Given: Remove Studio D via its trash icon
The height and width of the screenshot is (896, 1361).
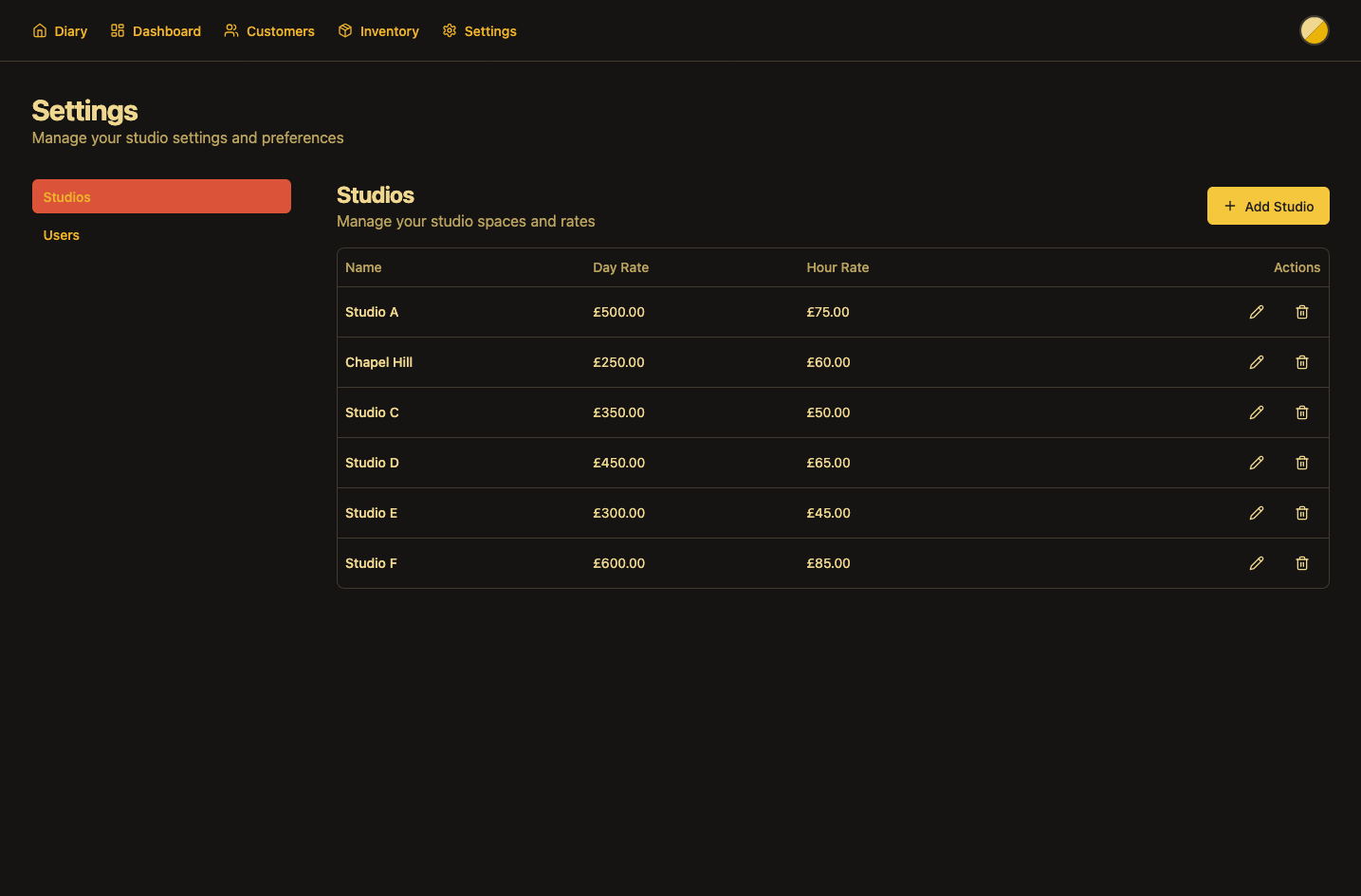Looking at the screenshot, I should pos(1301,463).
